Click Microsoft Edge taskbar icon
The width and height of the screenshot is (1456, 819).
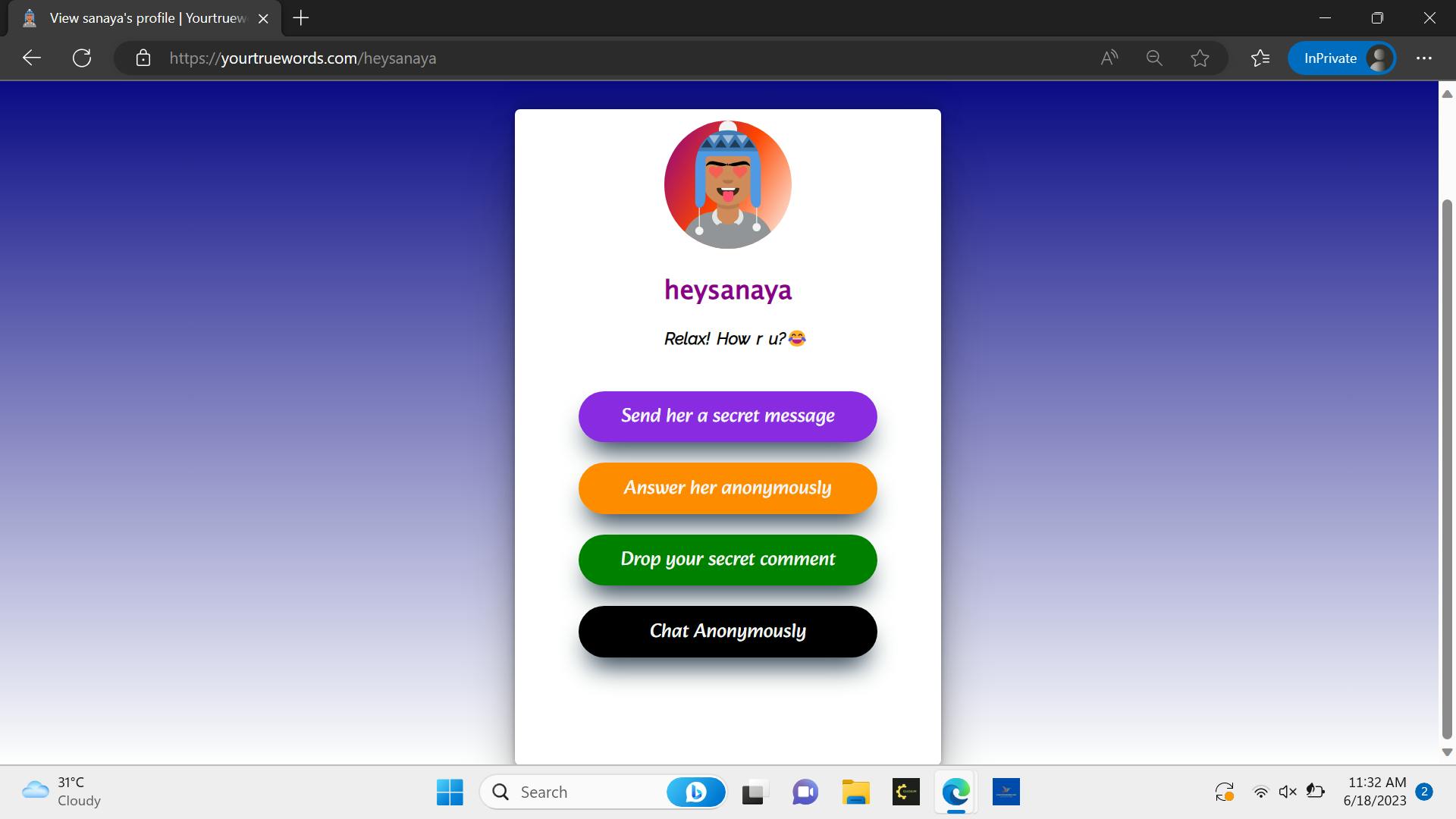(956, 792)
